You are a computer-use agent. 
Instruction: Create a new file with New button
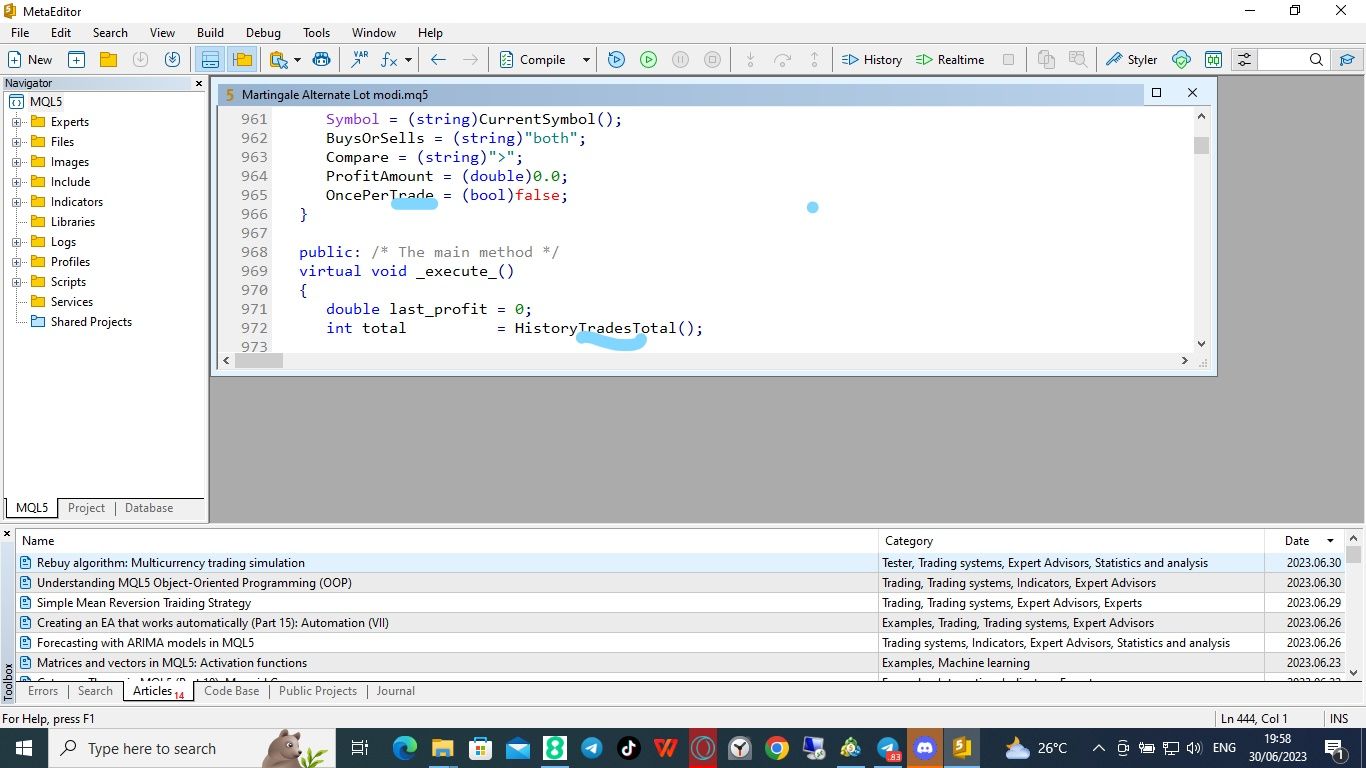click(x=30, y=60)
